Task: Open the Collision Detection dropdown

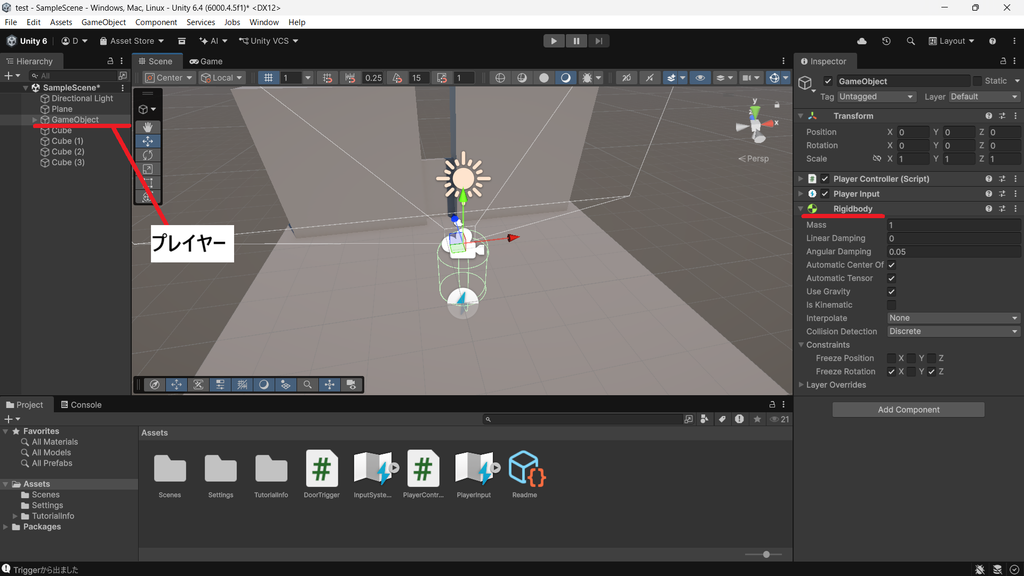Action: click(x=953, y=331)
